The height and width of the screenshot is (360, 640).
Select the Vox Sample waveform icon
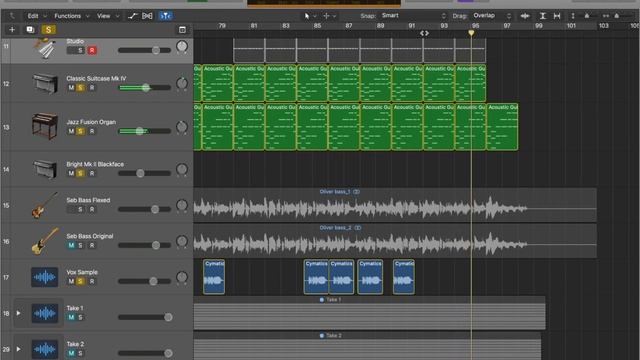[45, 277]
